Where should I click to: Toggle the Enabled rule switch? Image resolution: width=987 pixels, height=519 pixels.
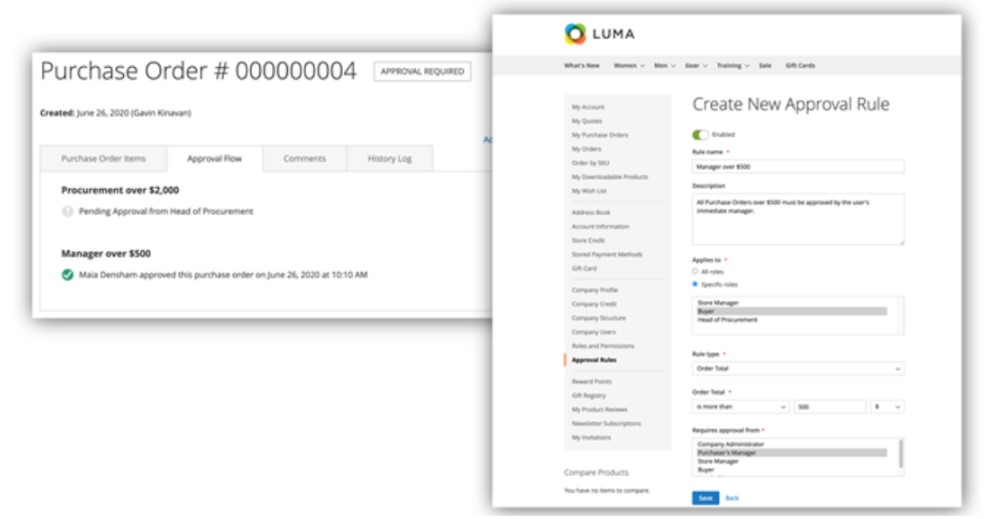(x=699, y=134)
